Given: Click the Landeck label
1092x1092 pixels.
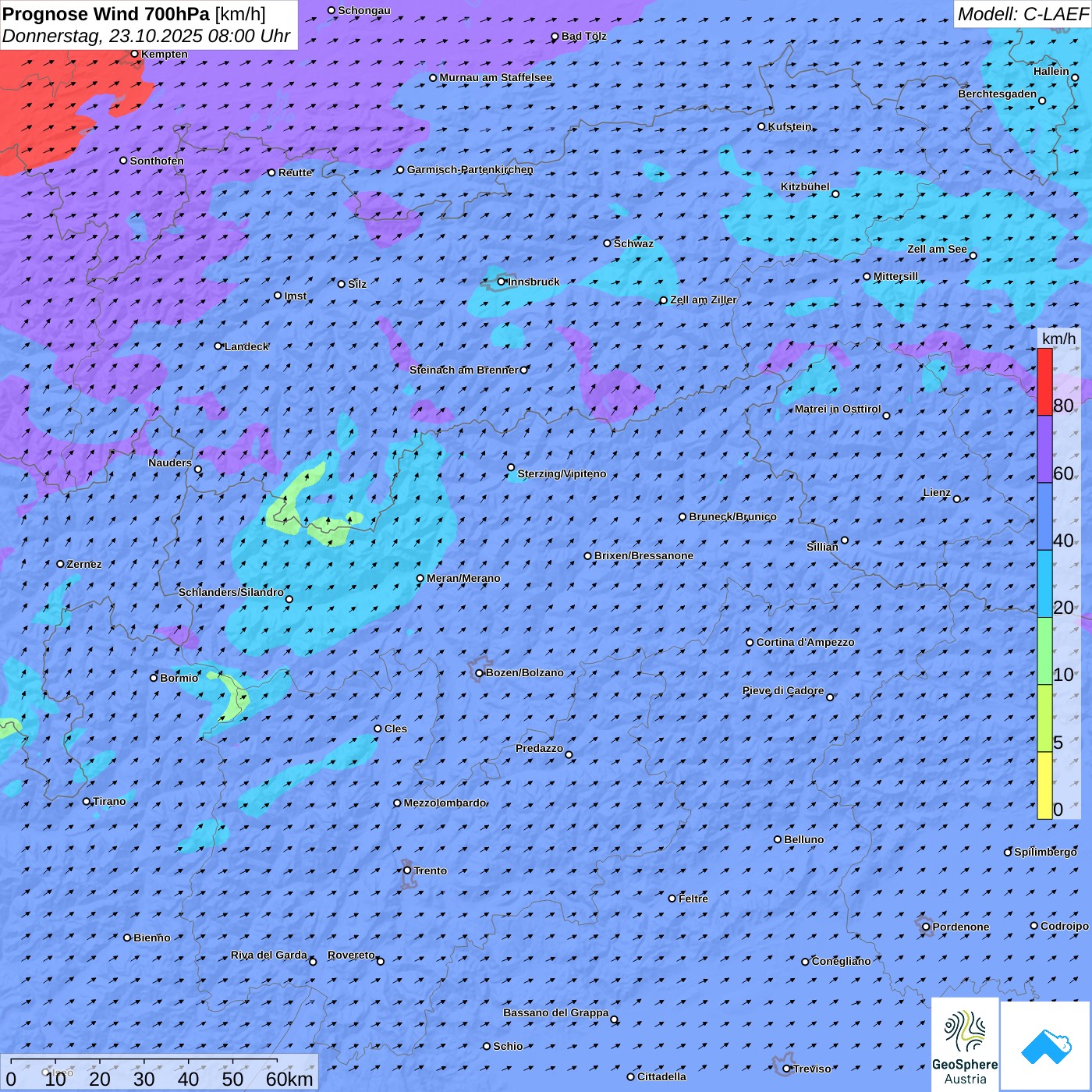Looking at the screenshot, I should point(246,346).
